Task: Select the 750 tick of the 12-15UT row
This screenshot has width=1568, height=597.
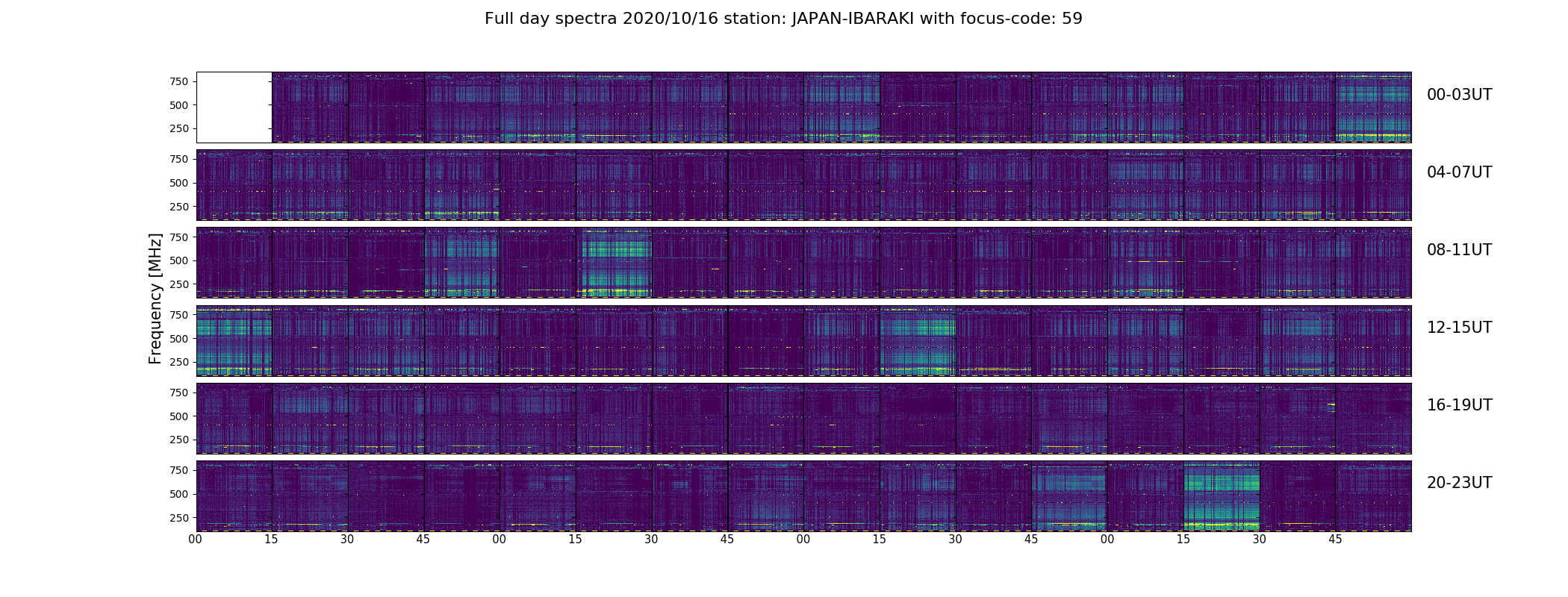Action: (x=178, y=314)
